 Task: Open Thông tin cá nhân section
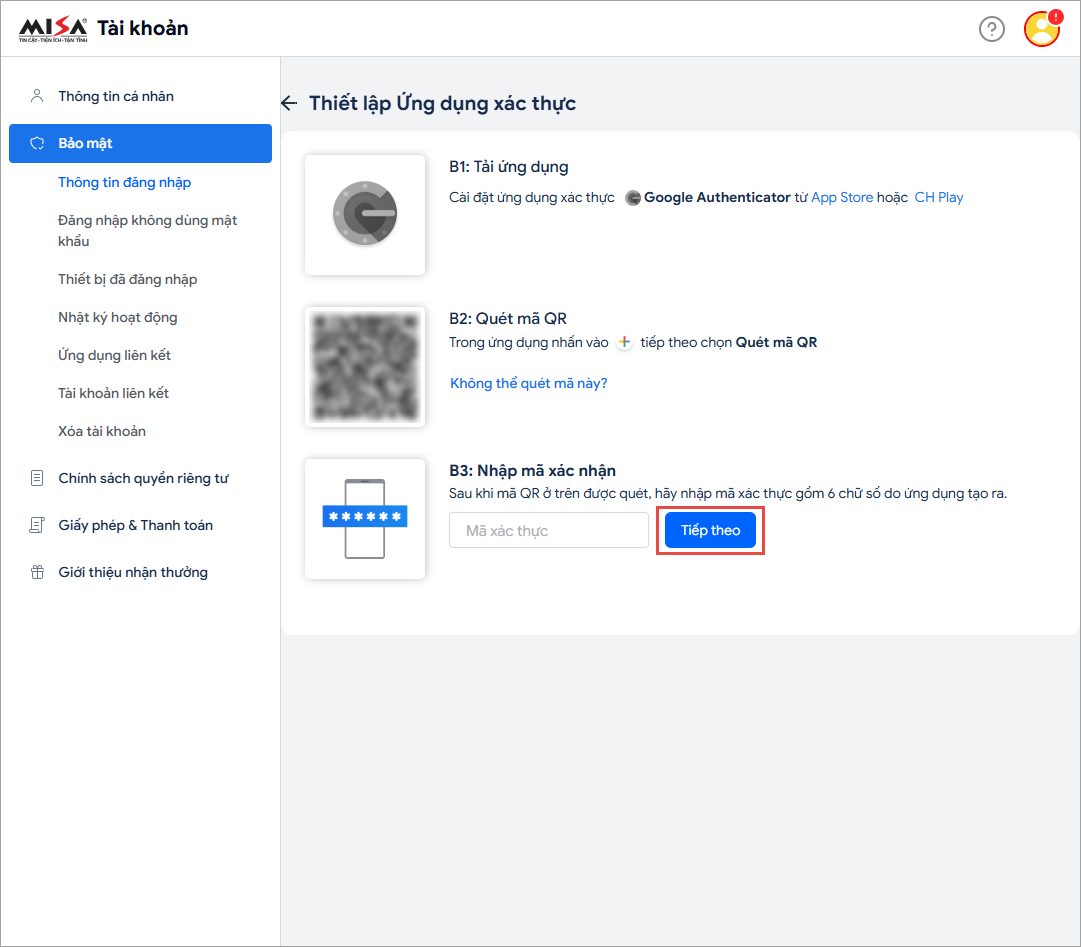tap(116, 96)
